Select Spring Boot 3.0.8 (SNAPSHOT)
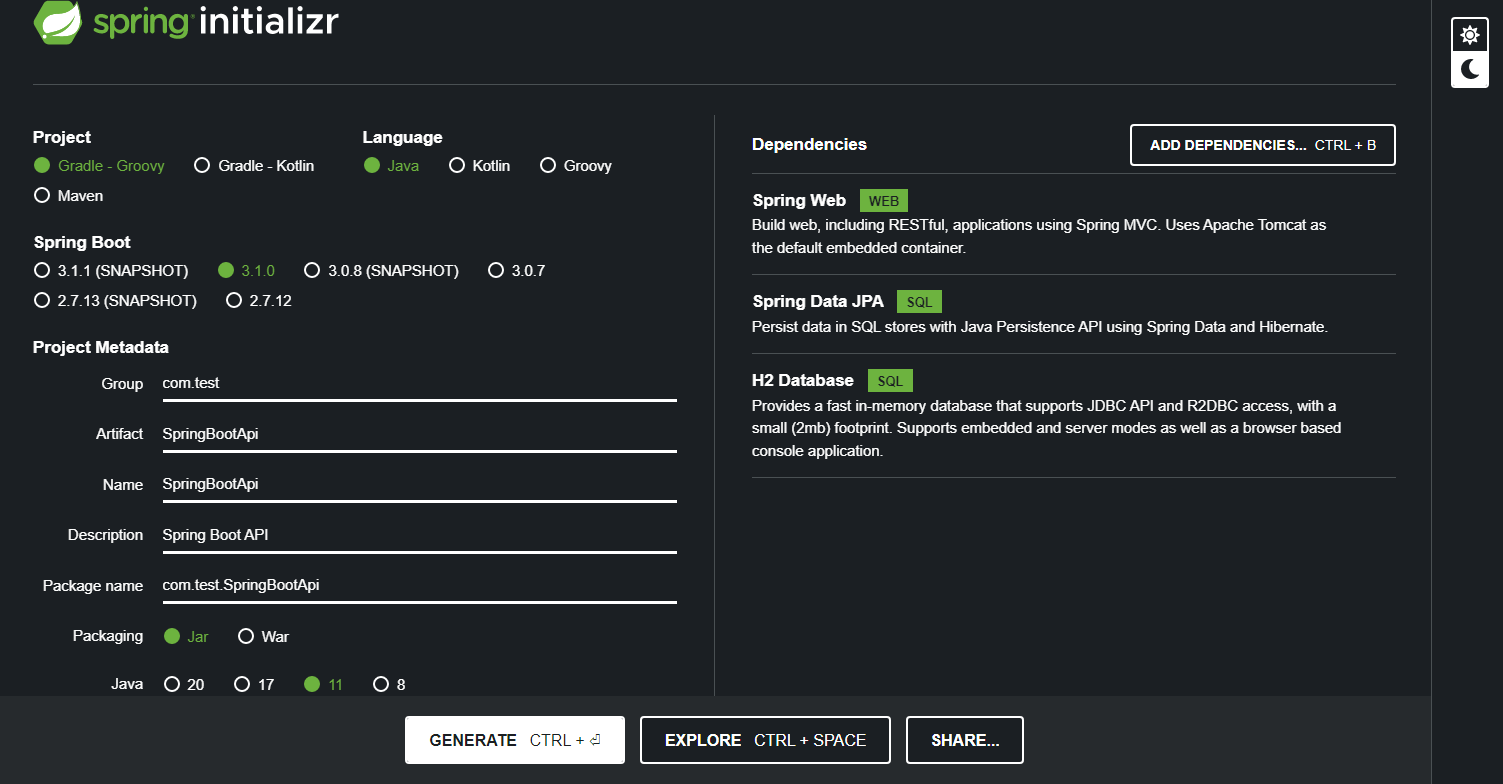The height and width of the screenshot is (784, 1503). tap(381, 271)
